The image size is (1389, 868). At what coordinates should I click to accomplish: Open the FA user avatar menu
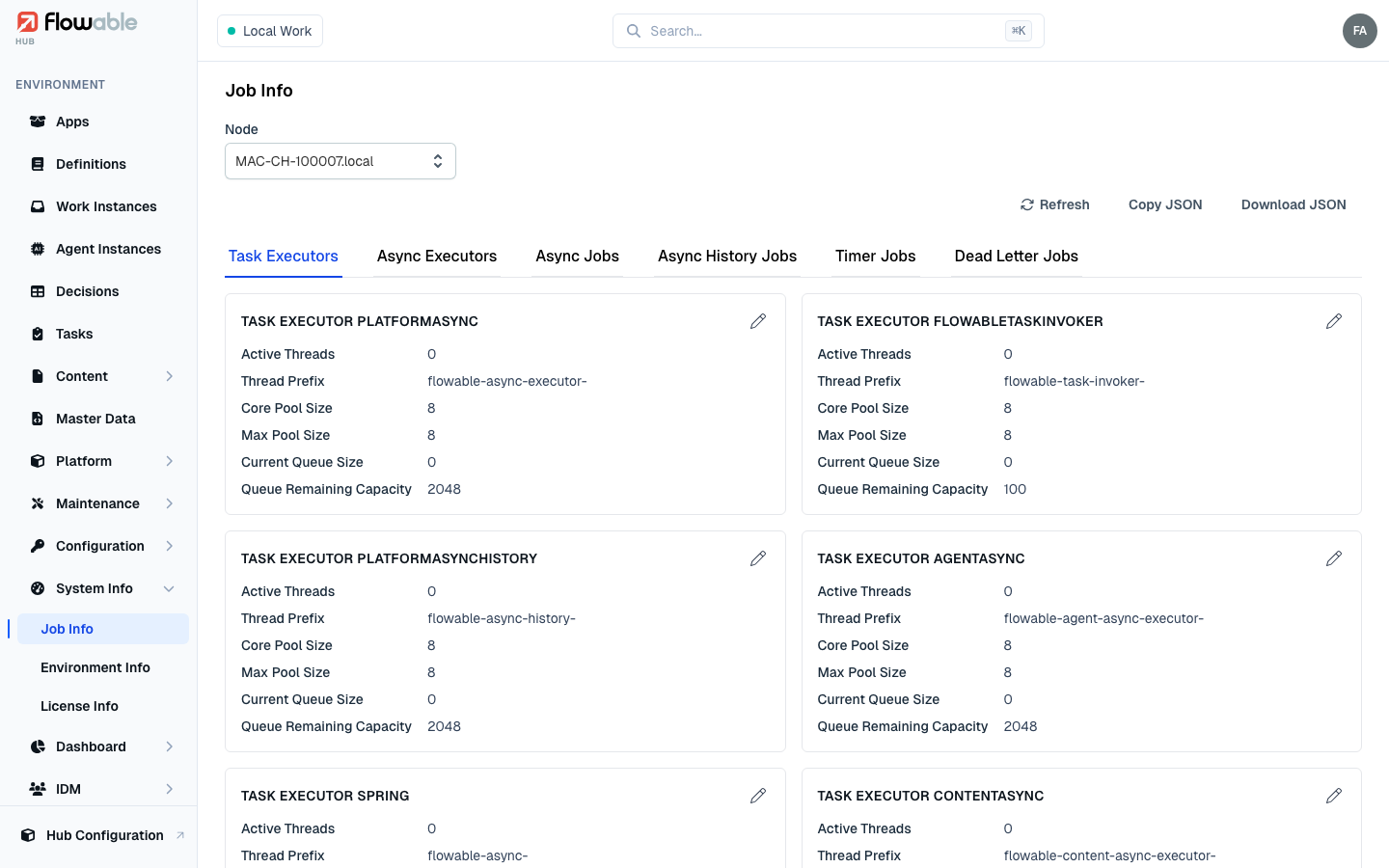coord(1359,31)
